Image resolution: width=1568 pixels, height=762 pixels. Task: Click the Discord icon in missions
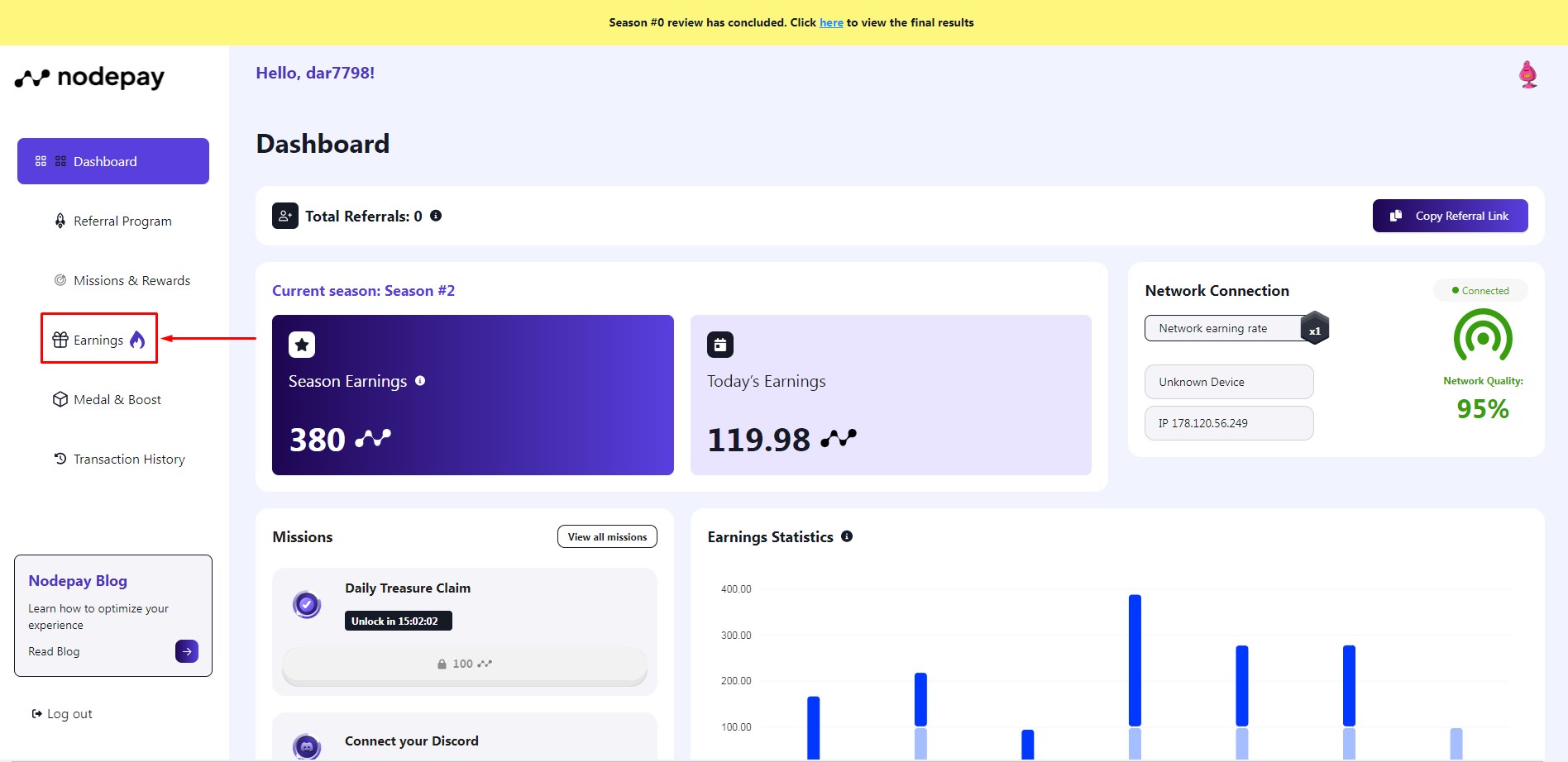point(307,746)
